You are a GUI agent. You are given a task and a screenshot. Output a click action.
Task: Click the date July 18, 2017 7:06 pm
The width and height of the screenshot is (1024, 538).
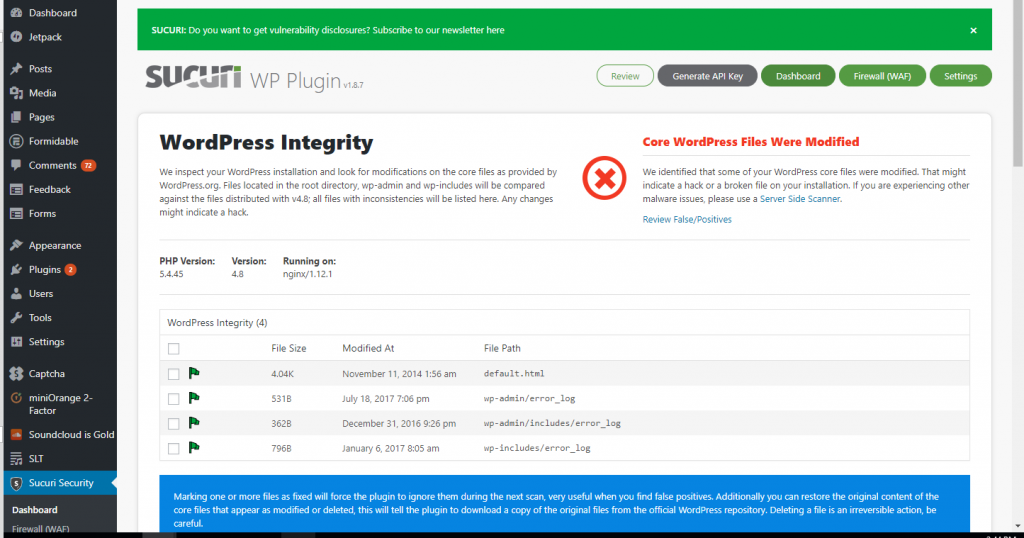386,399
